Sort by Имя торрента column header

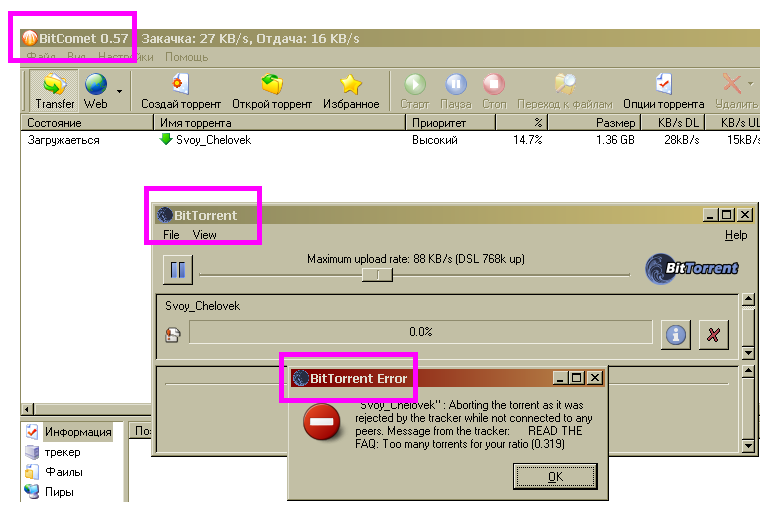pos(280,122)
